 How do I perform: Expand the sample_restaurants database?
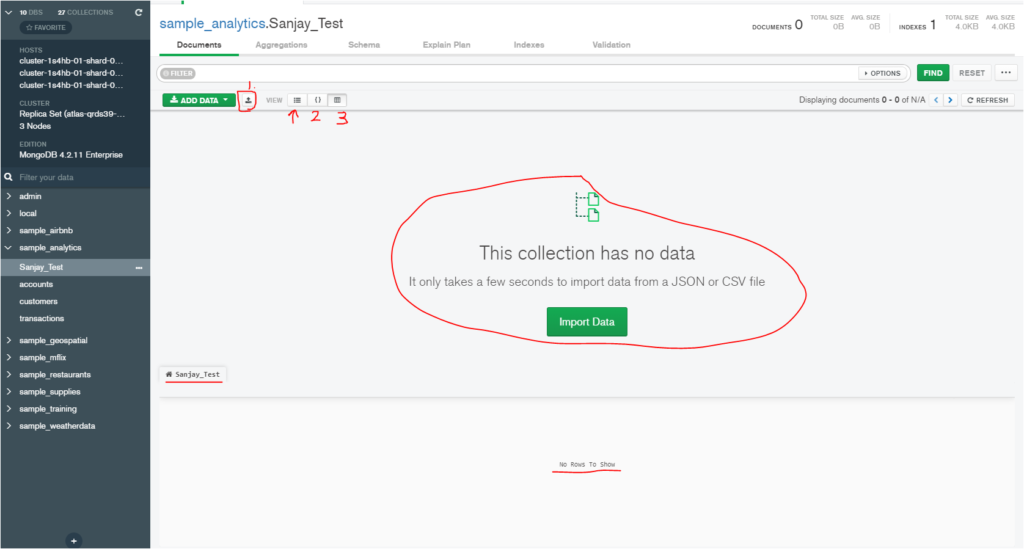pyautogui.click(x=8, y=375)
